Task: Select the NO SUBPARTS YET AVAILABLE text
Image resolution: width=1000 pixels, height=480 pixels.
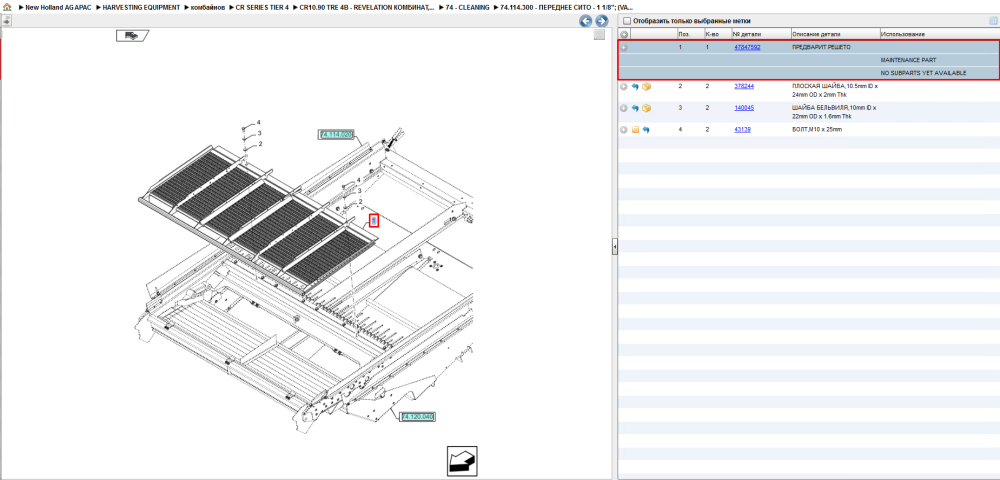Action: point(923,73)
